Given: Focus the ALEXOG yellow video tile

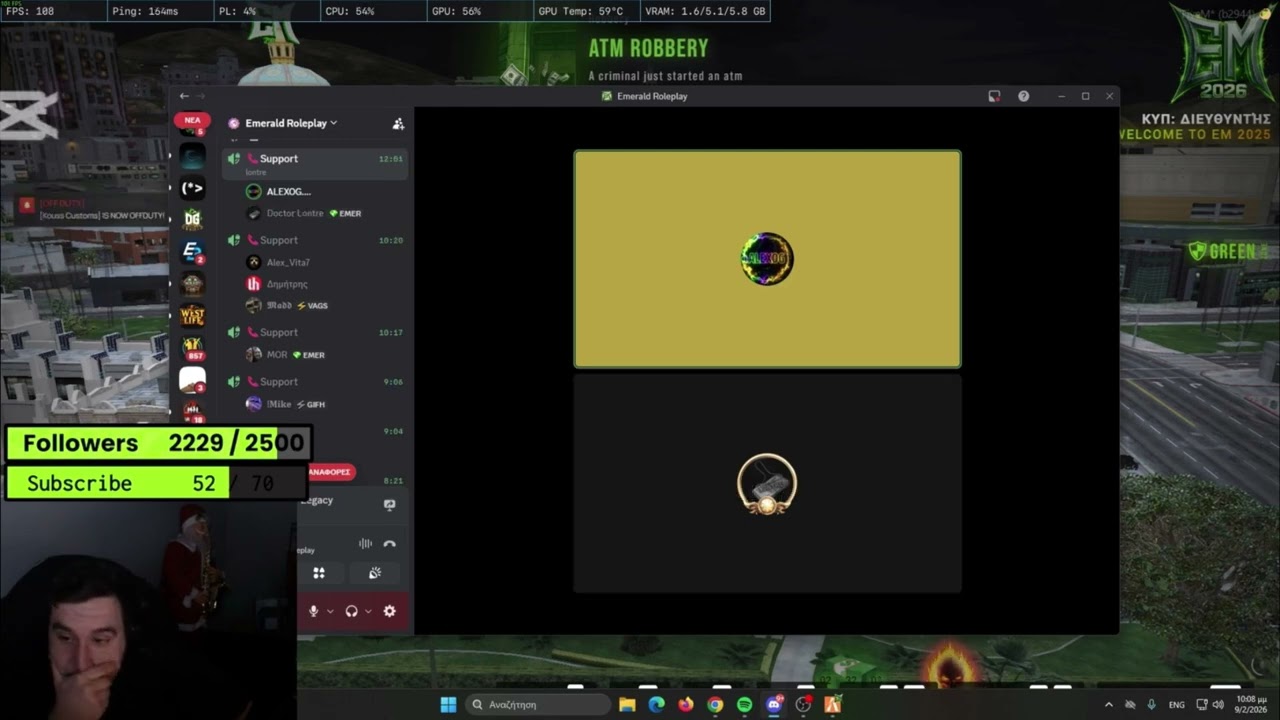Looking at the screenshot, I should 767,259.
